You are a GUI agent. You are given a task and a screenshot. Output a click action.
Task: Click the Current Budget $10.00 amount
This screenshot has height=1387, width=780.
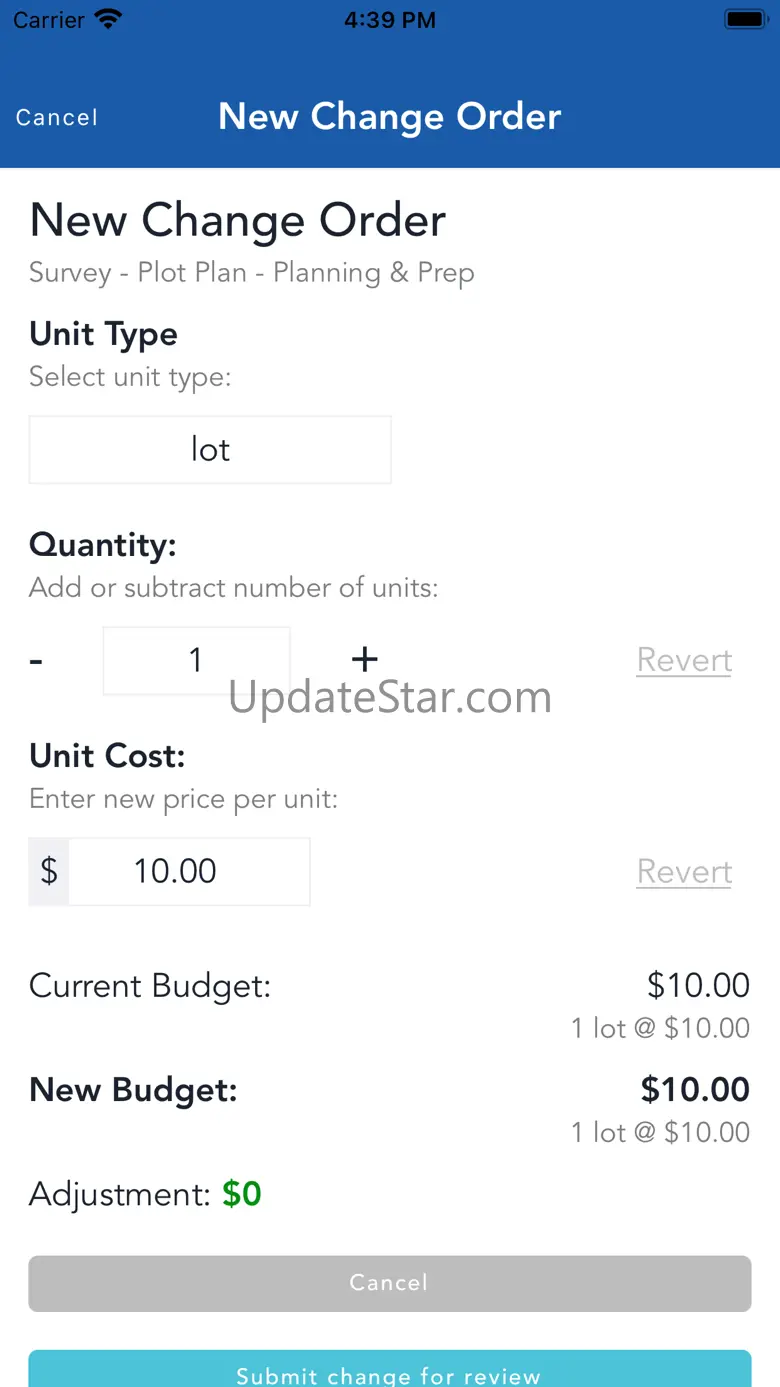[x=698, y=985]
